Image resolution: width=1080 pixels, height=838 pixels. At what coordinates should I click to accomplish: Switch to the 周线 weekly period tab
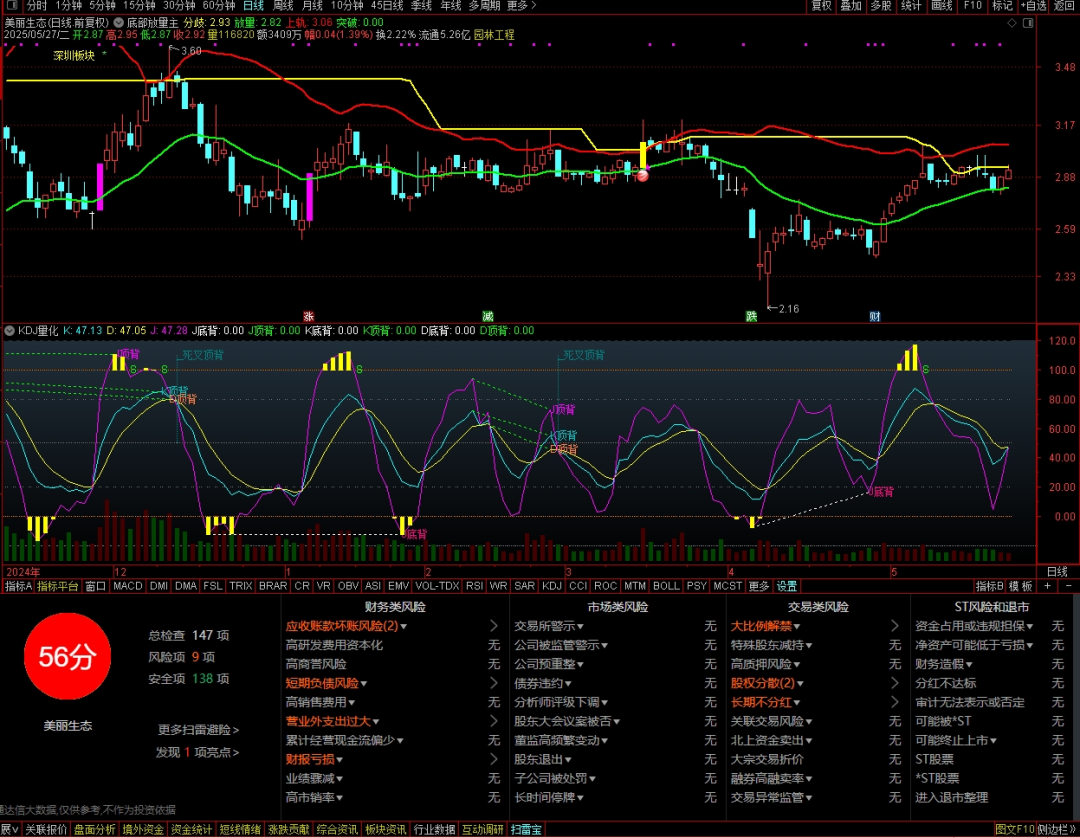pos(283,6)
